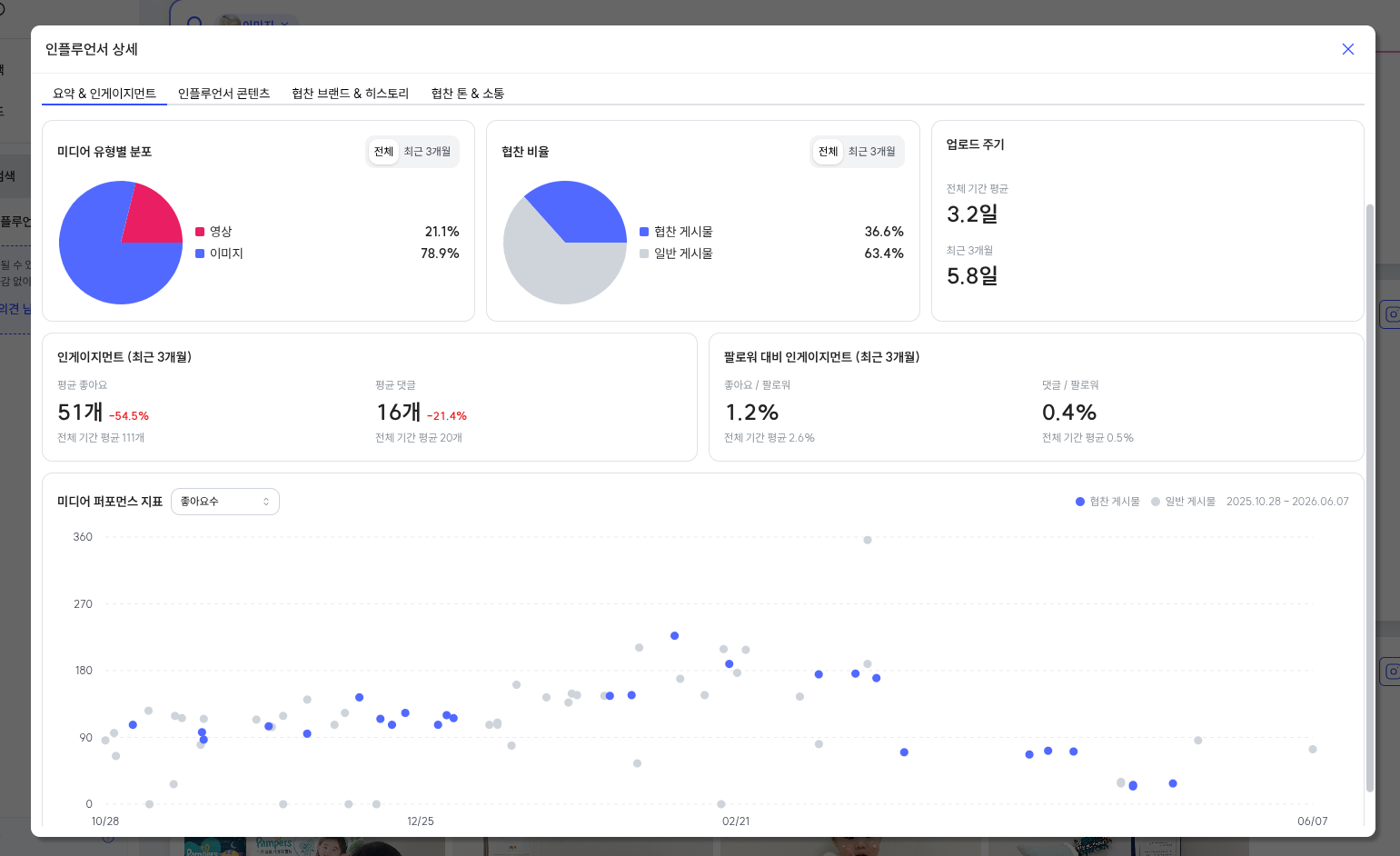Image resolution: width=1400 pixels, height=856 pixels.
Task: Click the highest blue data point near 225
Action: [674, 636]
